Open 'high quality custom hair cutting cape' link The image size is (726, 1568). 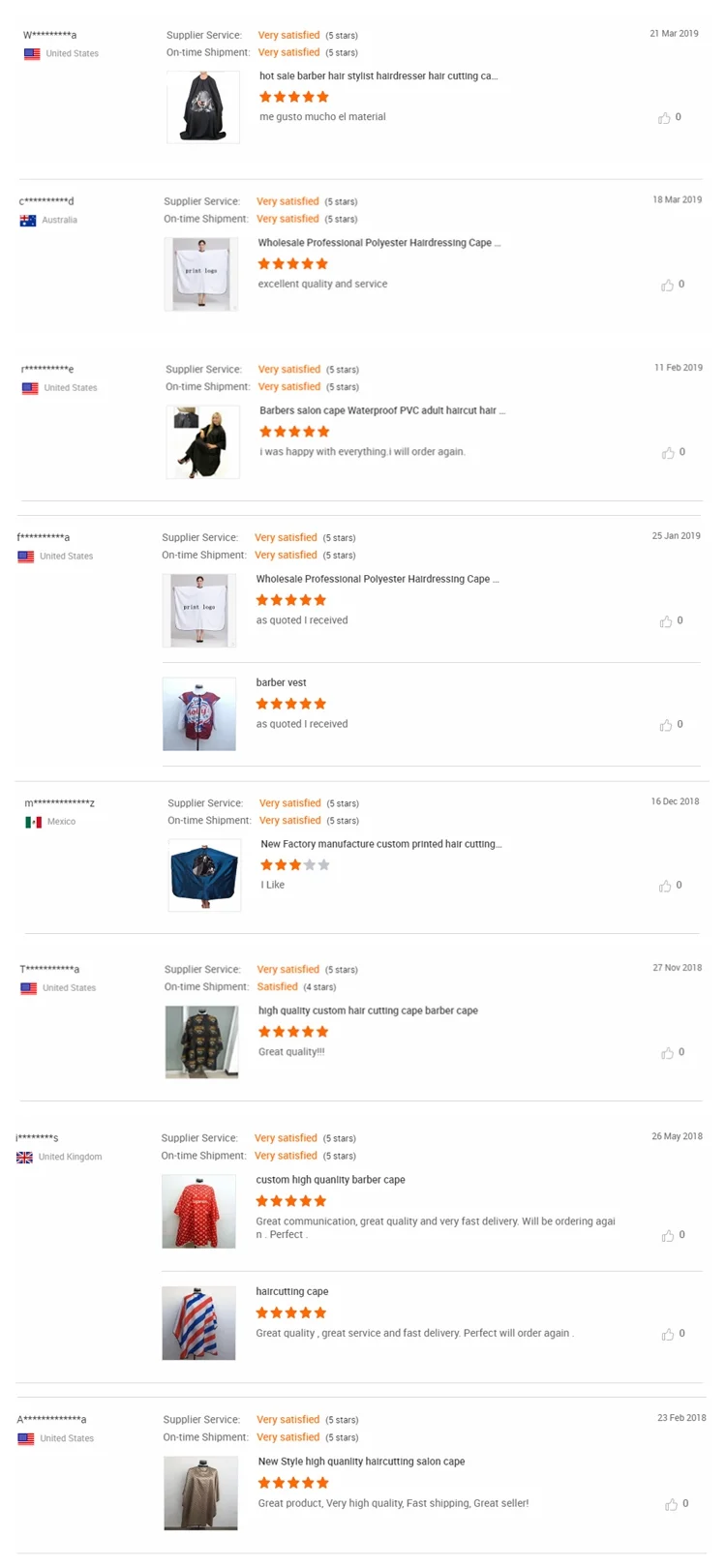(368, 1010)
